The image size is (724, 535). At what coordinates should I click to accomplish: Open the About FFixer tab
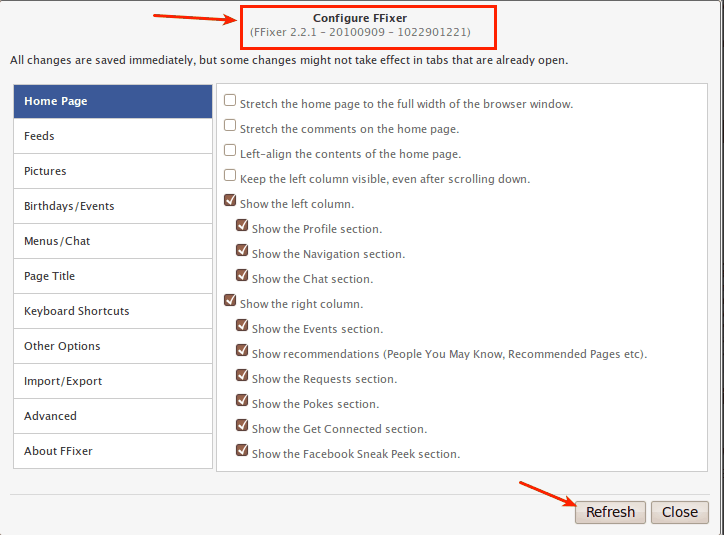113,451
